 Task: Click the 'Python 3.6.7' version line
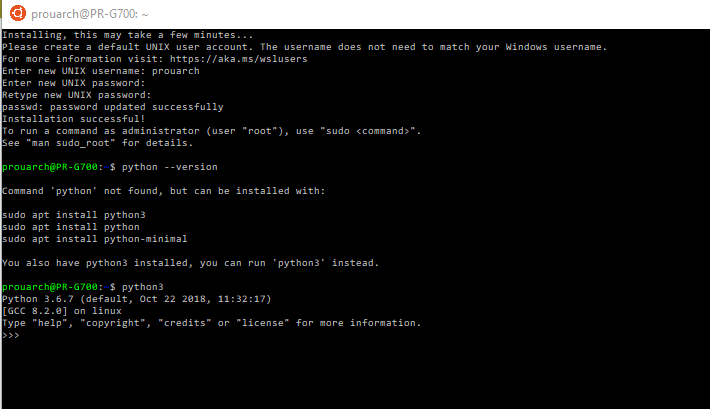136,299
